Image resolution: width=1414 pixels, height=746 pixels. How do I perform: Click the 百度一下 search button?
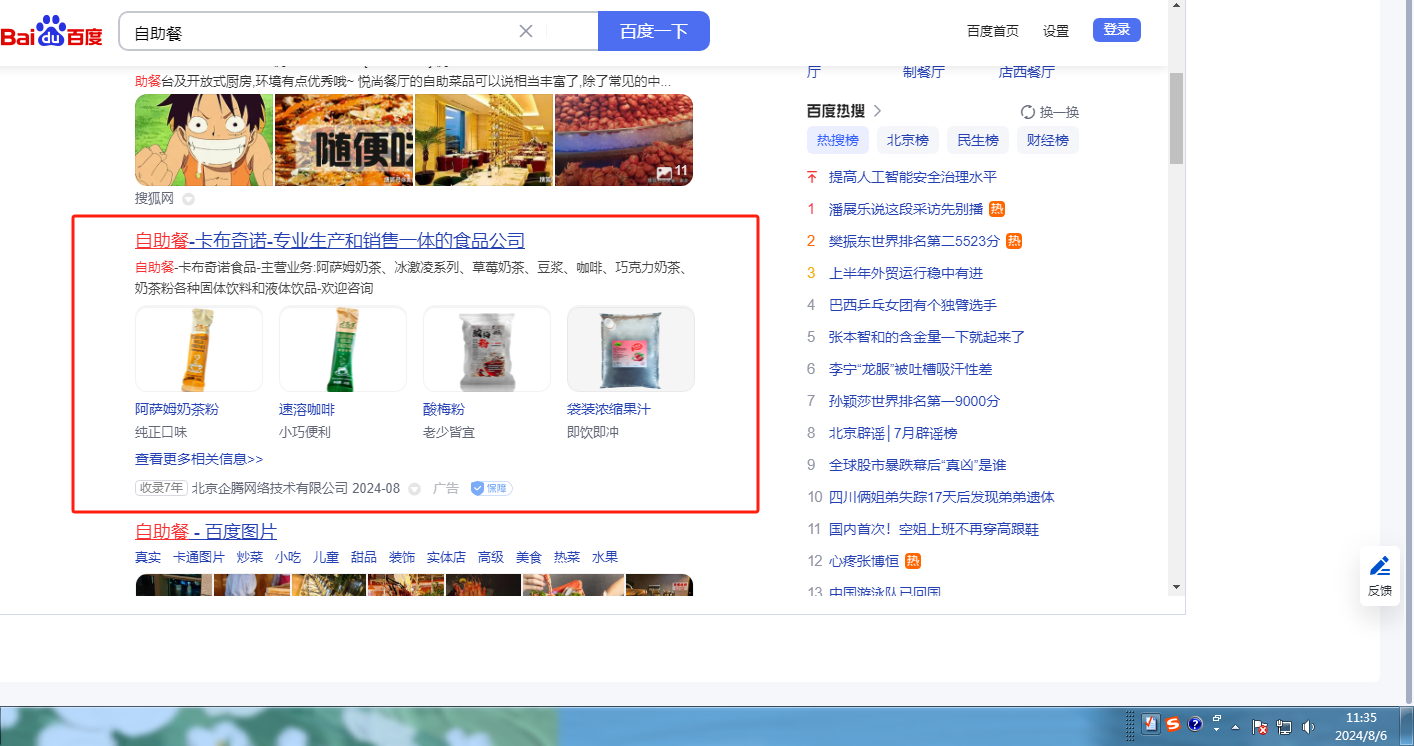pyautogui.click(x=654, y=31)
